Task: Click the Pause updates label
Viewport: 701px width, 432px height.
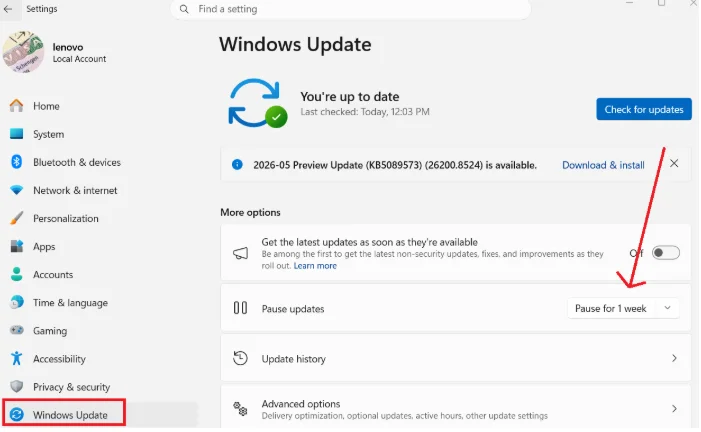Action: point(293,309)
